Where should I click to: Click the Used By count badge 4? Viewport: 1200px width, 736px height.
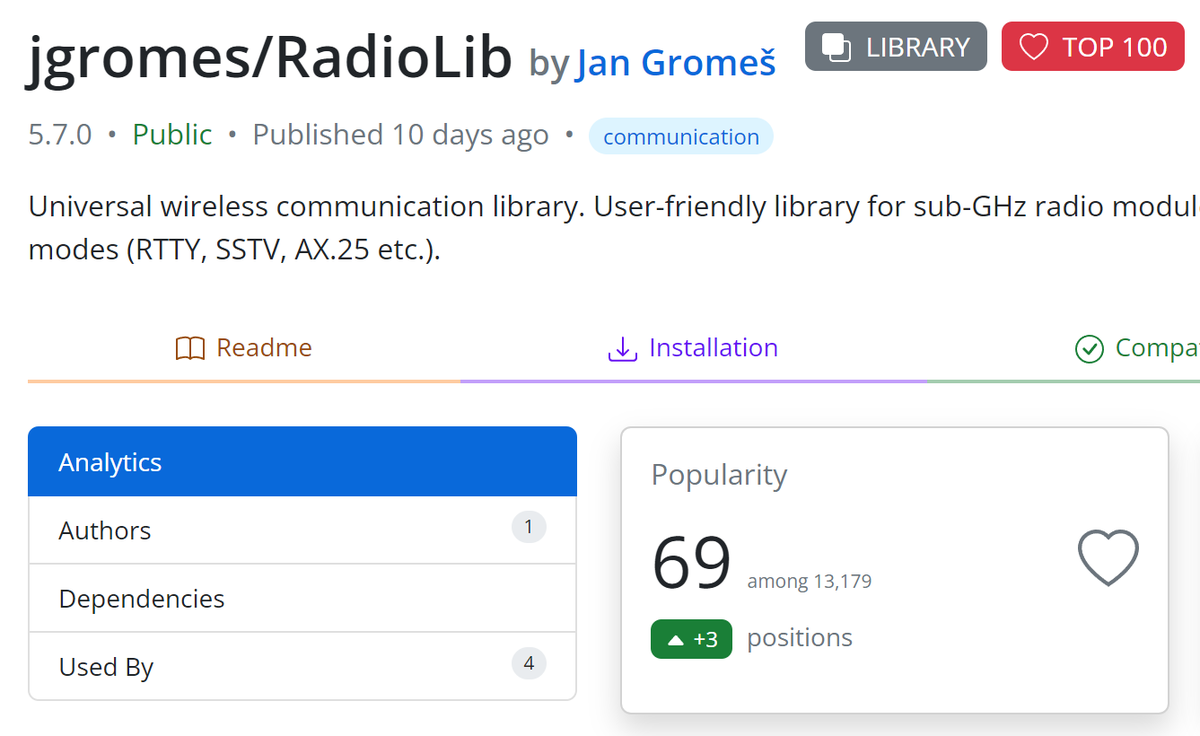(529, 663)
